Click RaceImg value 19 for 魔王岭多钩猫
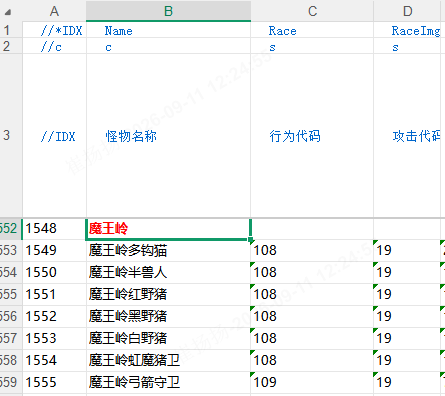 tap(407, 250)
